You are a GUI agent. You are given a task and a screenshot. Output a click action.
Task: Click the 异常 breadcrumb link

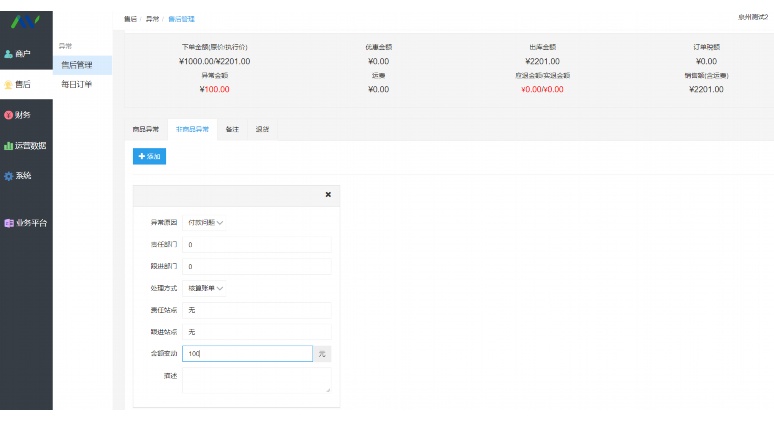pos(153,19)
